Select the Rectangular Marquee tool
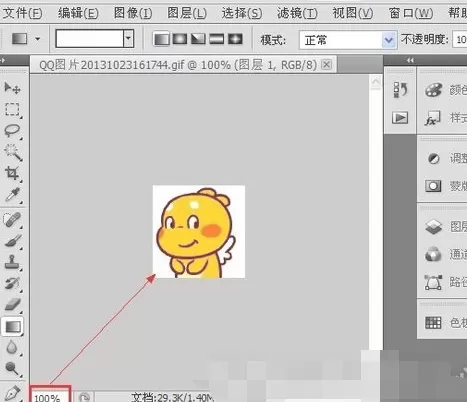This screenshot has width=467, height=402. coord(12,110)
